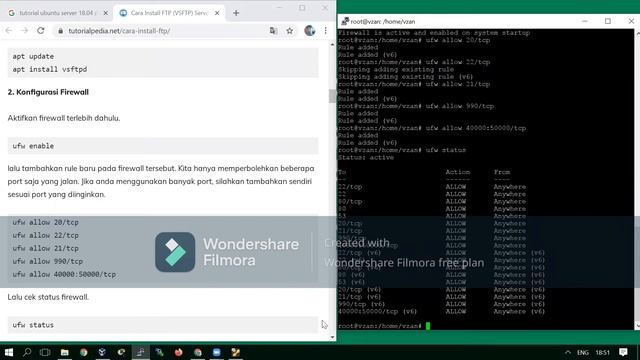Go back in Chrome browser

tap(9, 31)
